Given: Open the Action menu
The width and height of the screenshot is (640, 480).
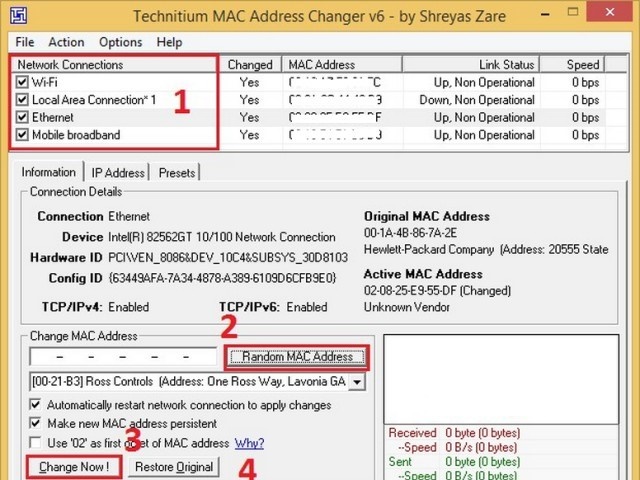Looking at the screenshot, I should click(66, 42).
